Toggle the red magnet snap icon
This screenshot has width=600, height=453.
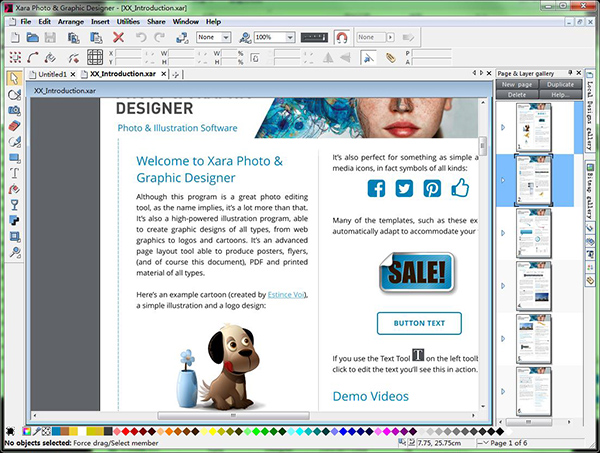click(x=341, y=37)
